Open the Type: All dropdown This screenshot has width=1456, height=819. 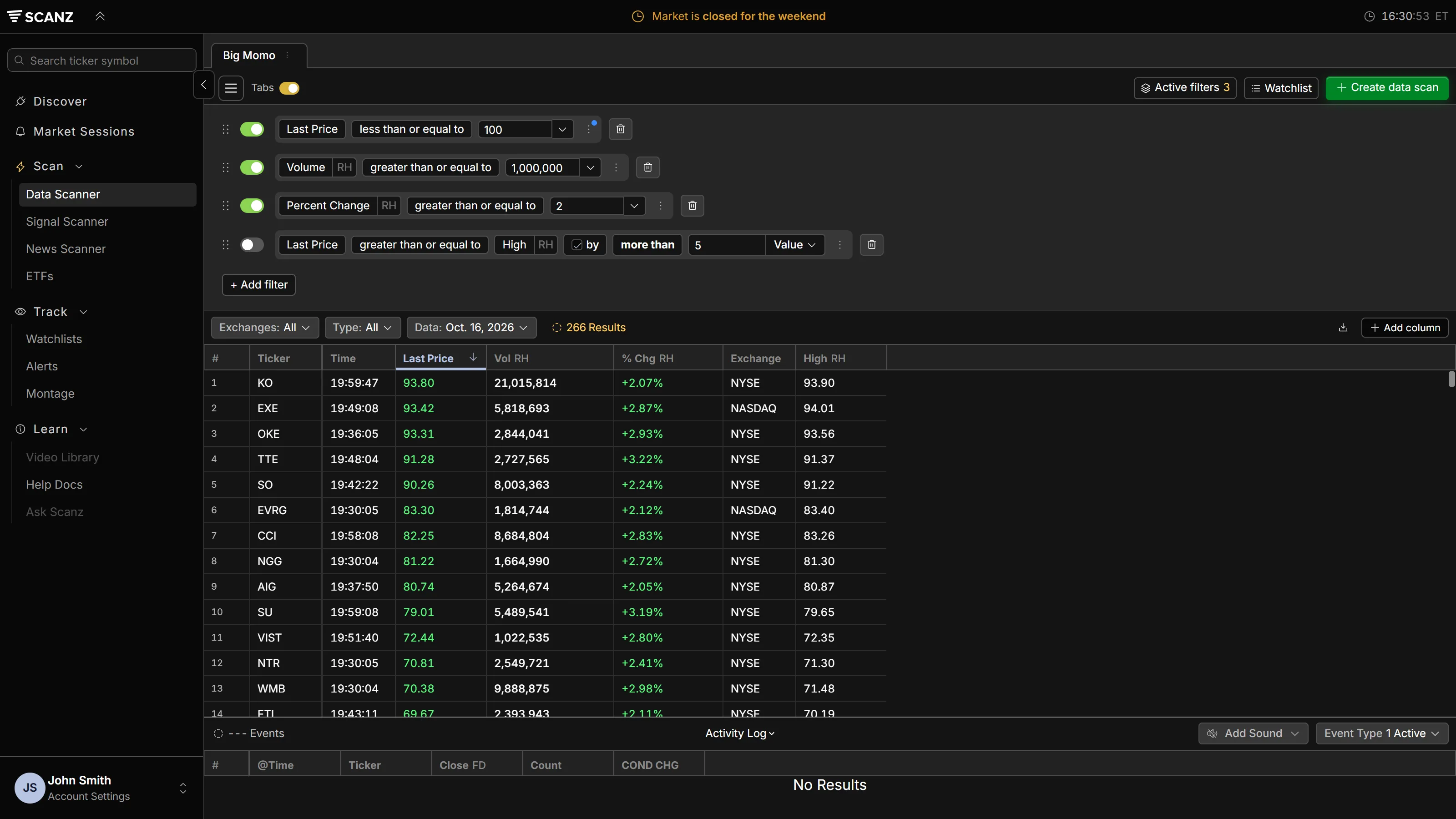point(362,328)
